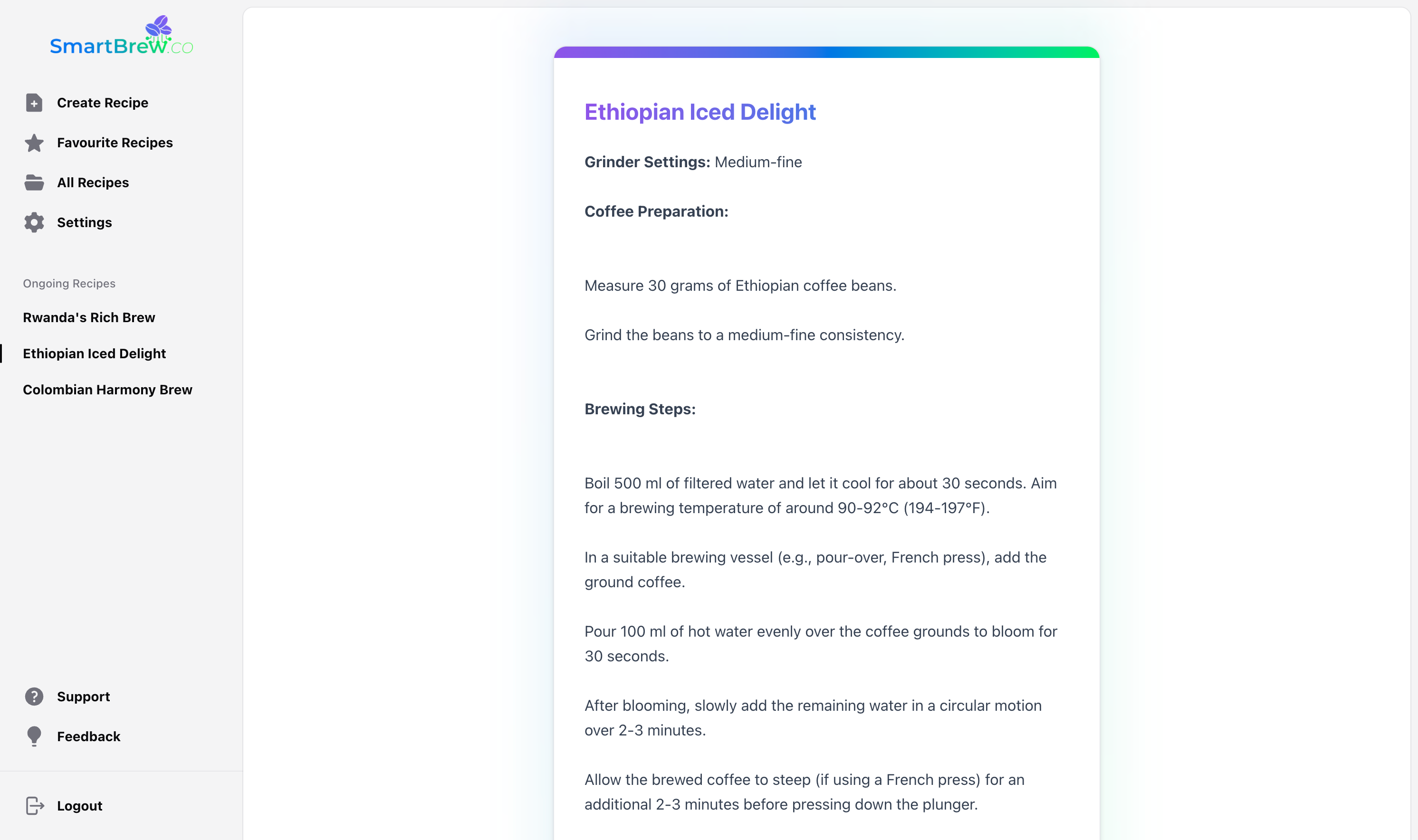Click the Logout arrow icon

34,805
